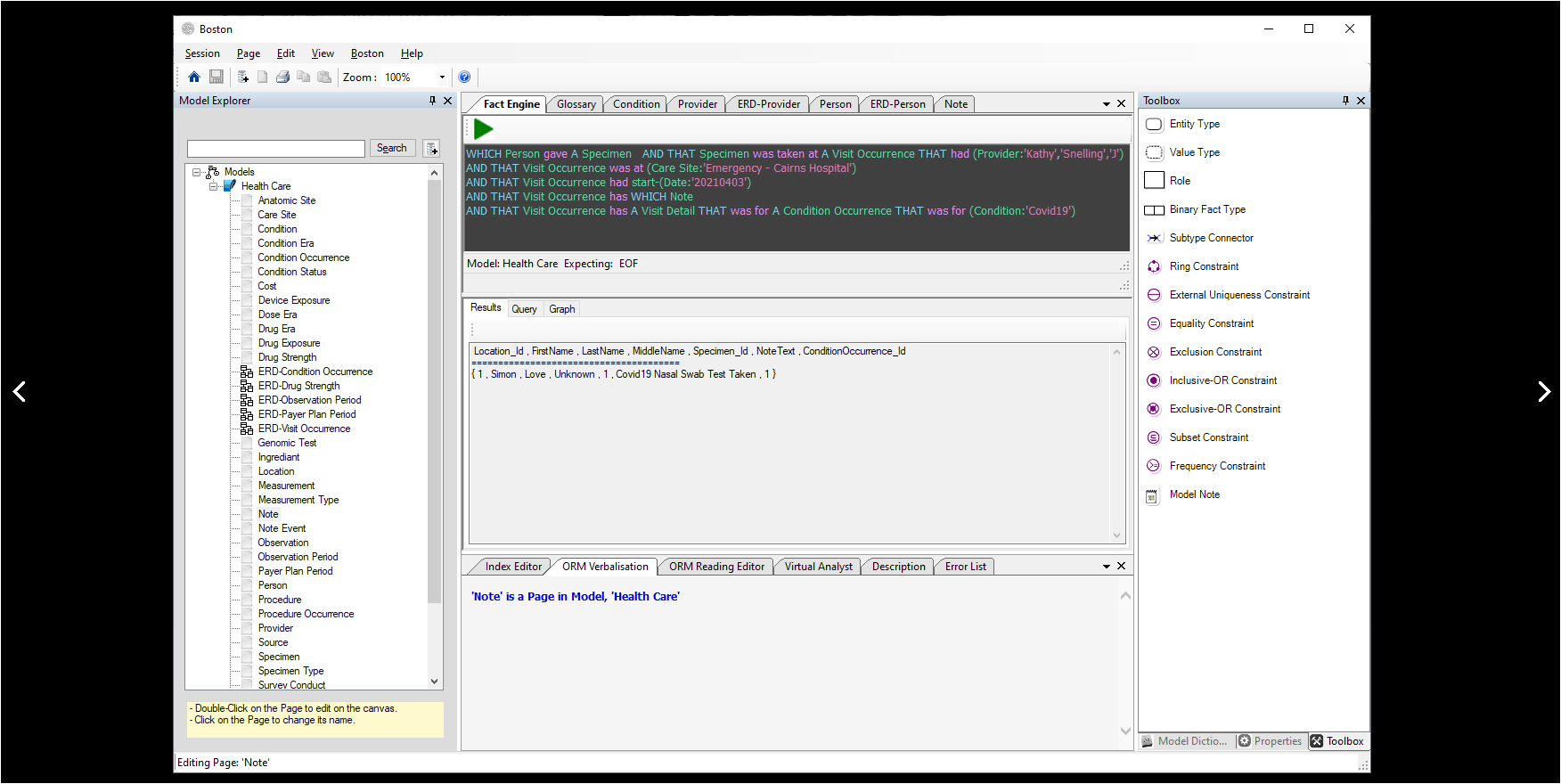1561x784 pixels.
Task: Close the Toolbox panel
Action: 1361,101
